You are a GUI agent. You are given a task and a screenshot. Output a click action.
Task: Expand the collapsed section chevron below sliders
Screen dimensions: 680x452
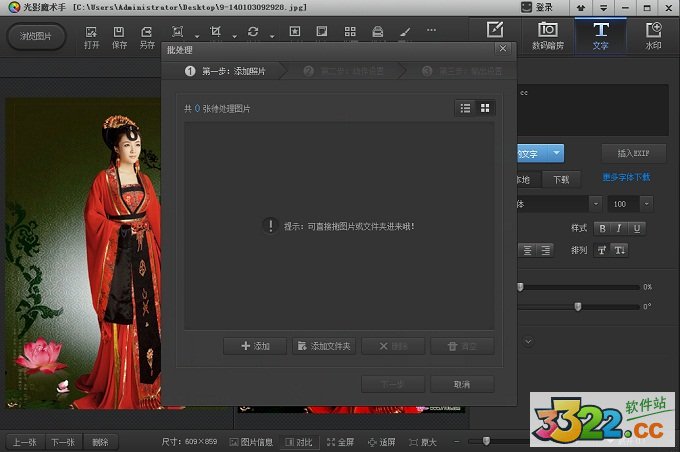coord(528,341)
